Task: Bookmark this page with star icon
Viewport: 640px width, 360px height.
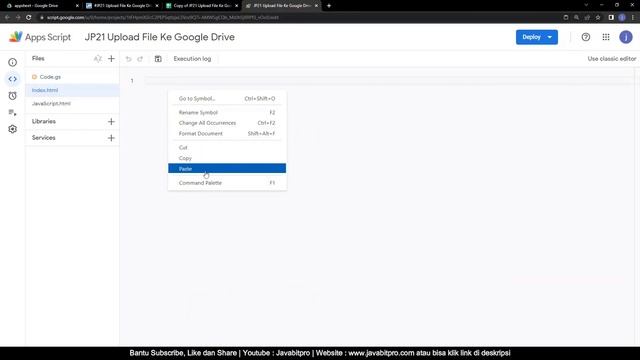Action: point(598,18)
